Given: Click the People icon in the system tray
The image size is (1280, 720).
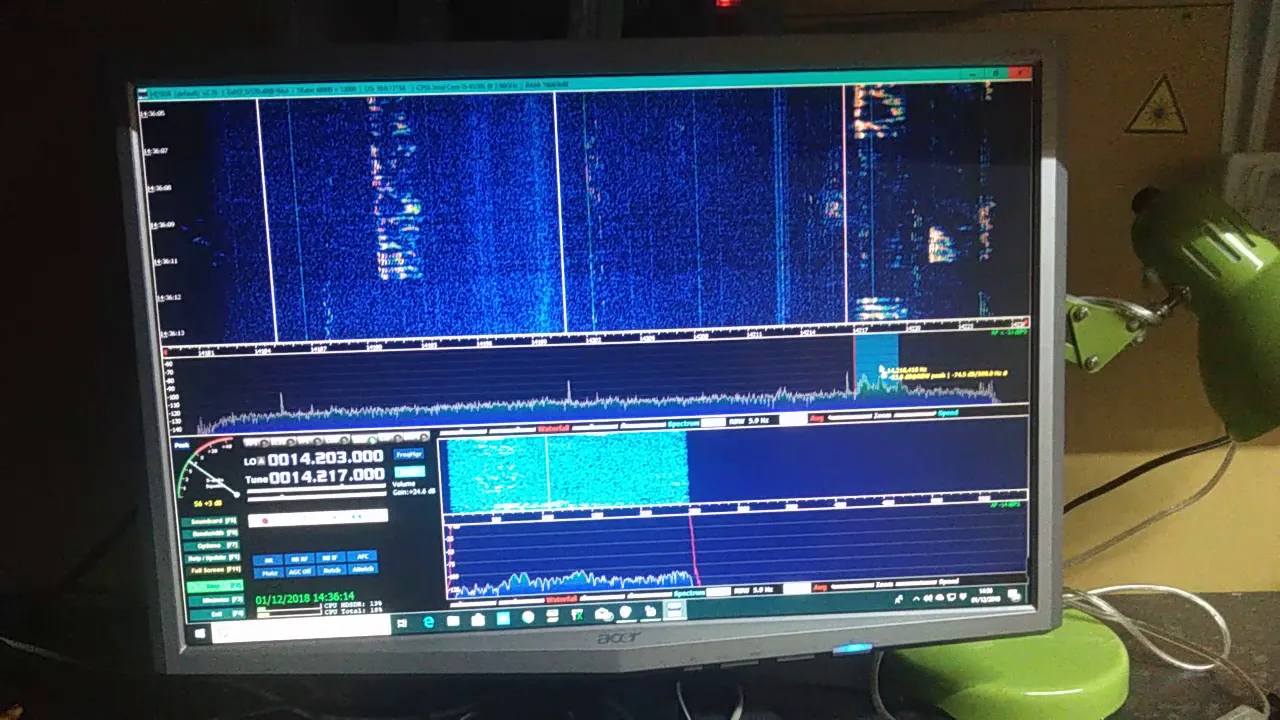Looking at the screenshot, I should pos(899,599).
